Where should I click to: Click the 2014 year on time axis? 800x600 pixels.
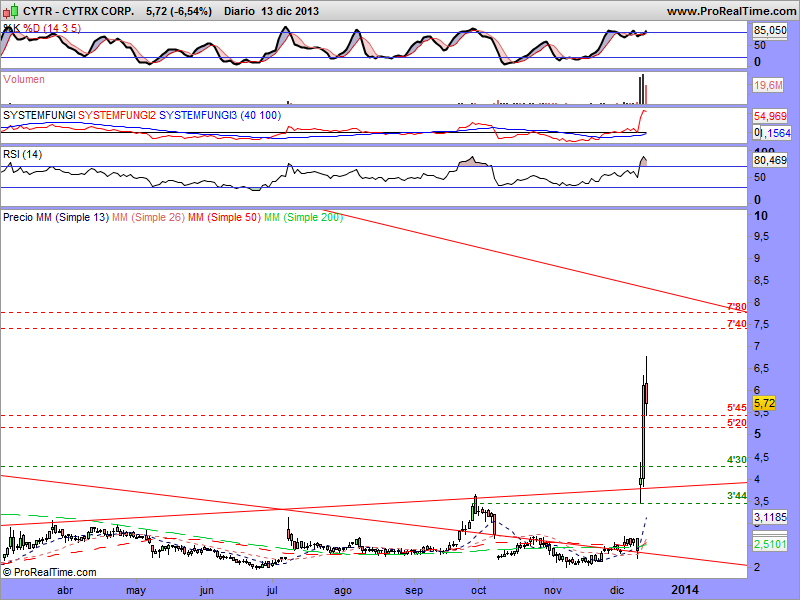(x=685, y=590)
